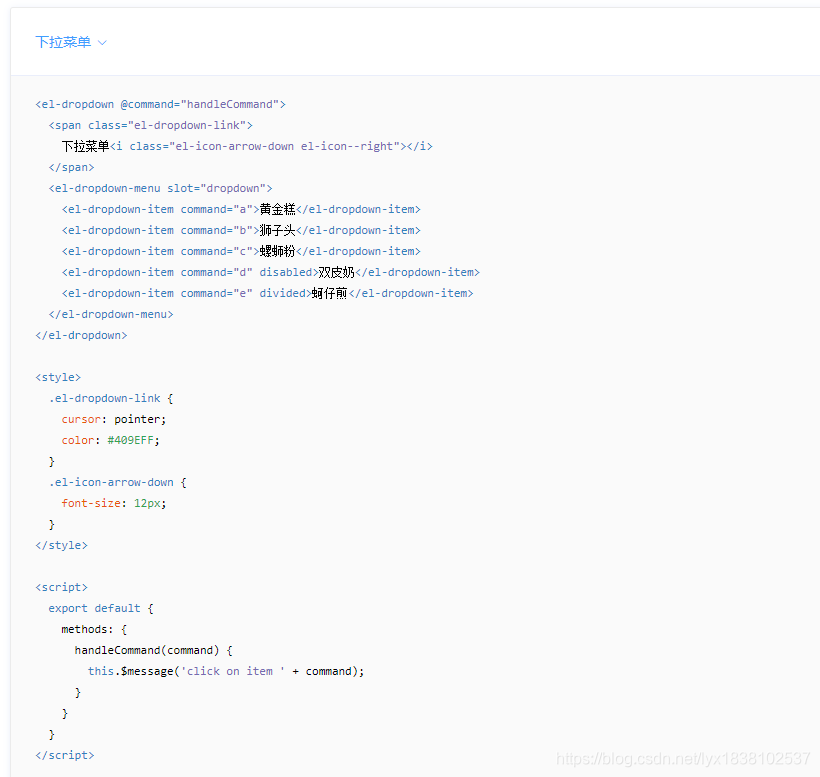Click the closing </span> tag line
Viewport: 820px width, 777px height.
pyautogui.click(x=71, y=167)
